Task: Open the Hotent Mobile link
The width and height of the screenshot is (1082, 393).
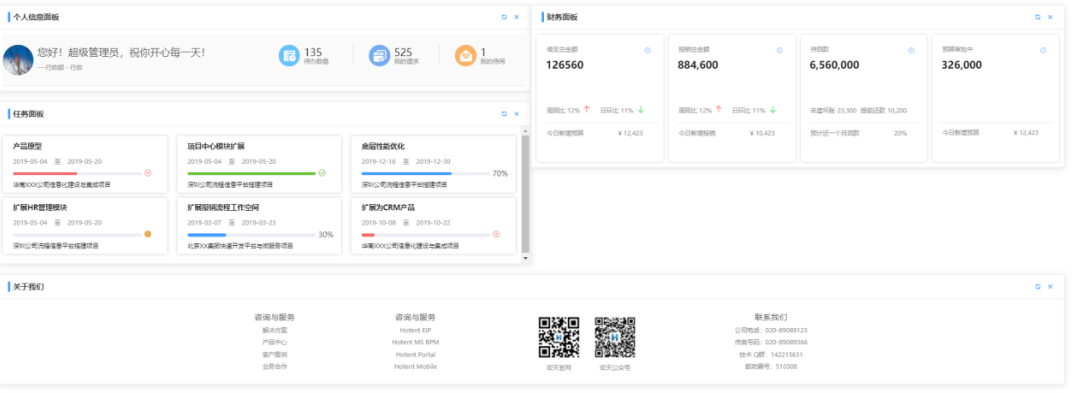Action: [x=415, y=367]
